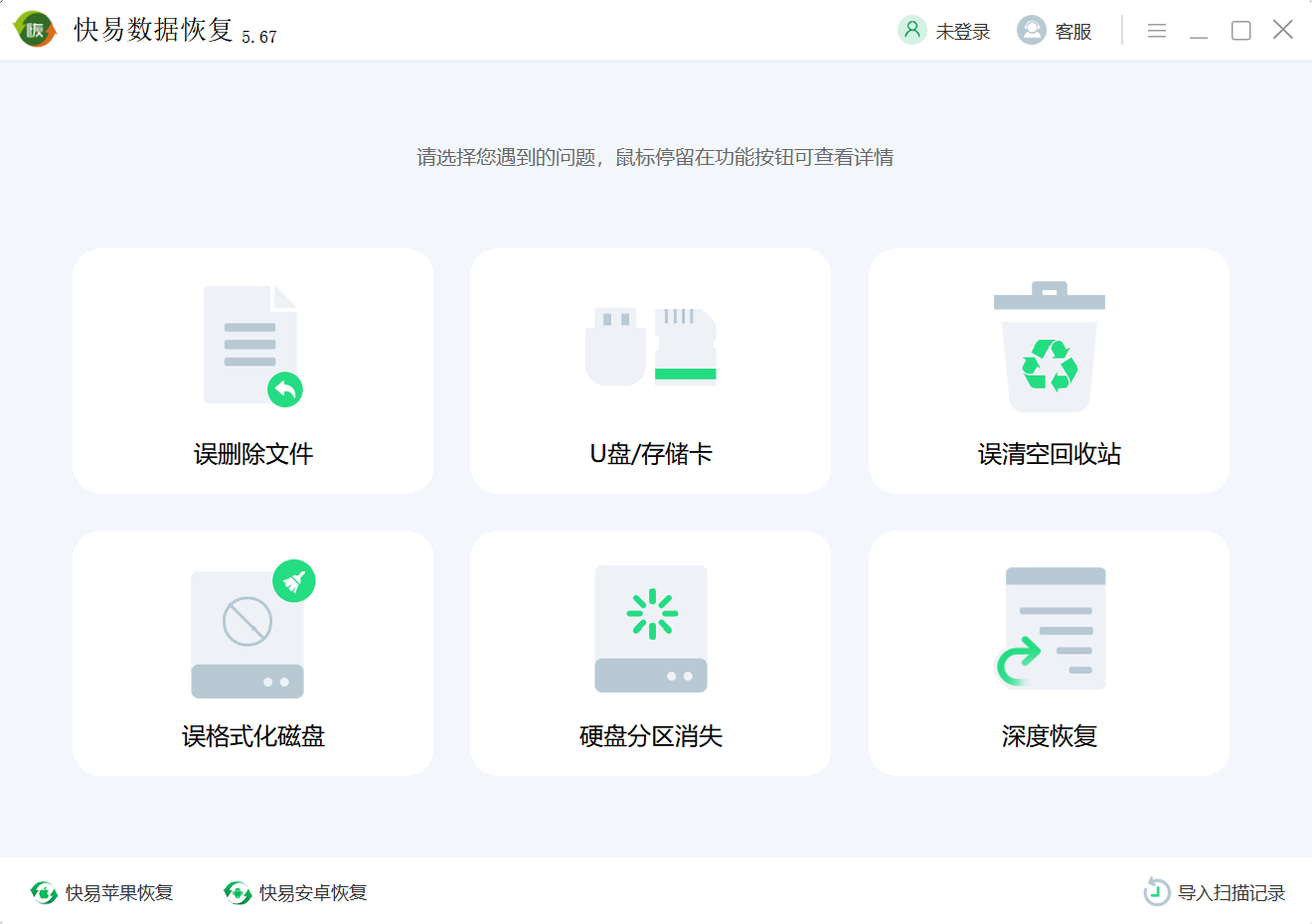Choose the 误删除文件 label

[252, 454]
